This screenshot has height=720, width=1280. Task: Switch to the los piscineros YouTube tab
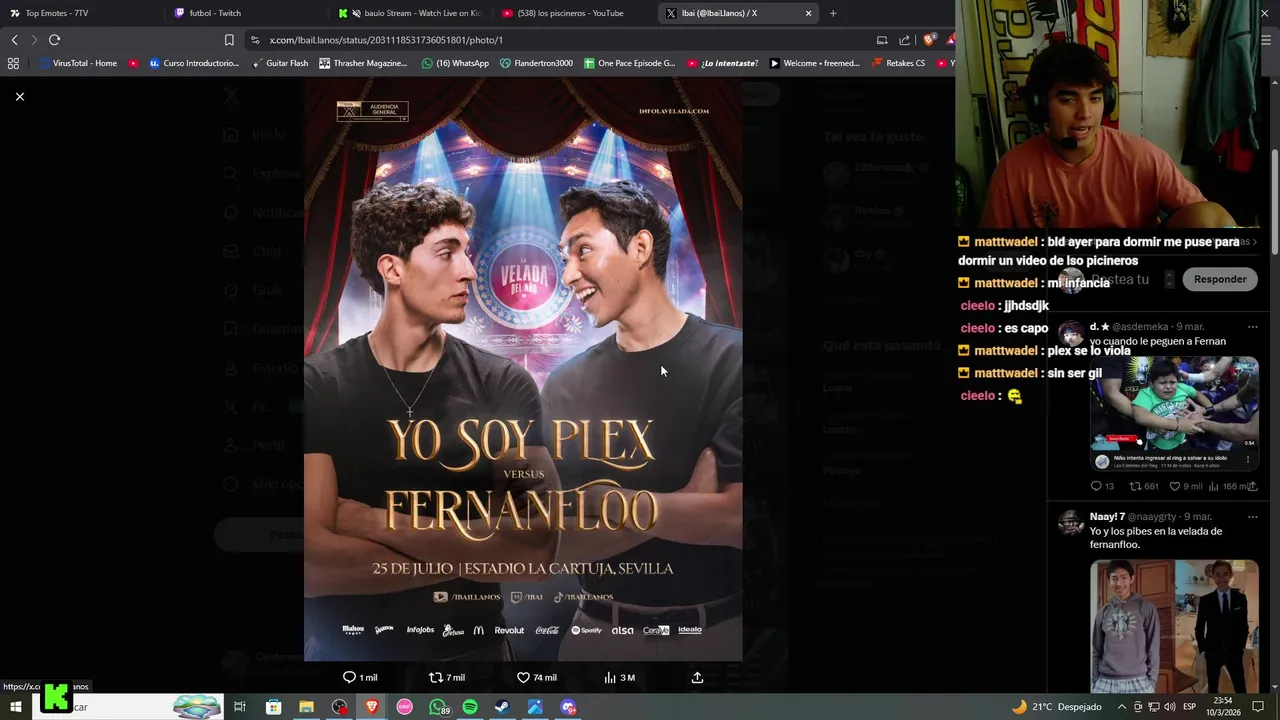pyautogui.click(x=572, y=13)
